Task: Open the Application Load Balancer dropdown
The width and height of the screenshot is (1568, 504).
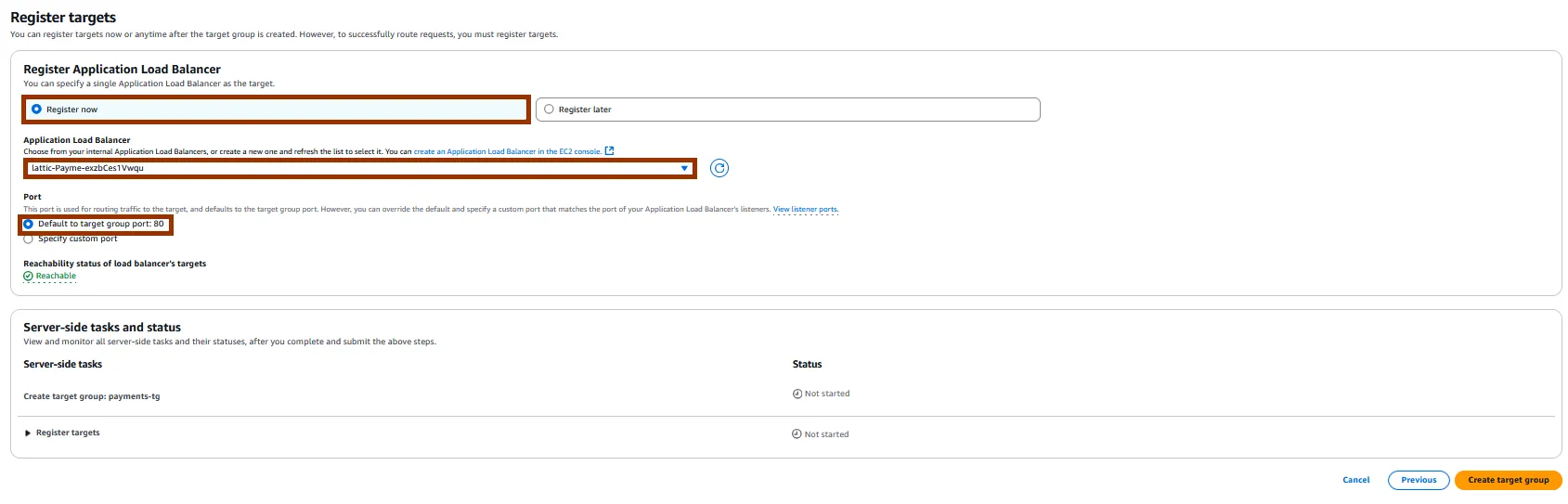Action: click(359, 168)
